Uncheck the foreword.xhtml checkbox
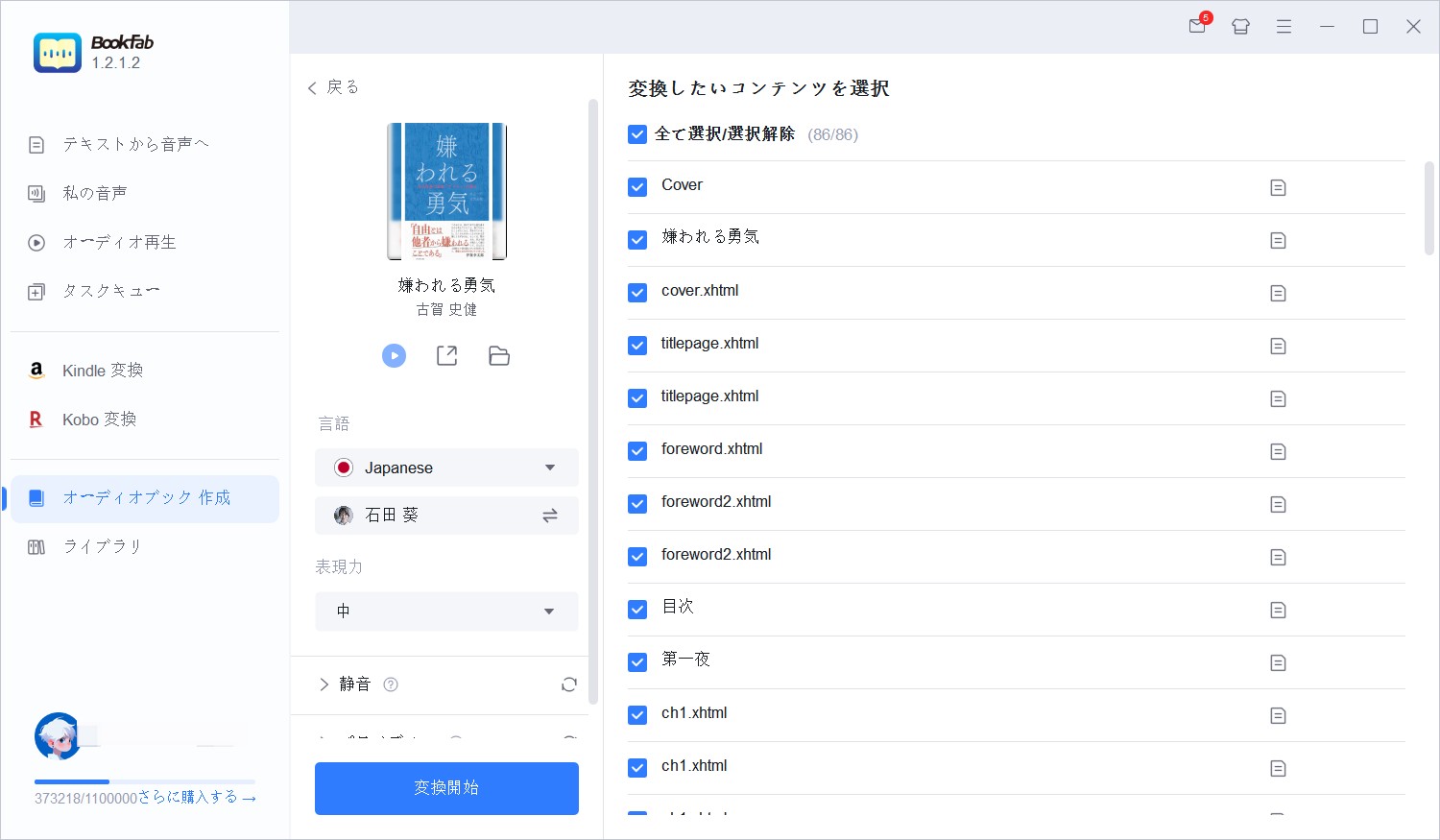1440x840 pixels. 637,451
